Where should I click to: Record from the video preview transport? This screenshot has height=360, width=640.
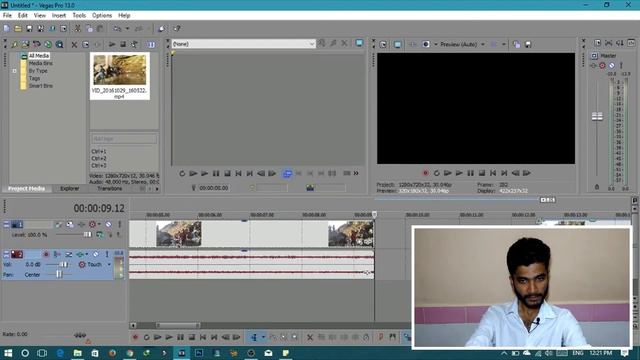425,173
